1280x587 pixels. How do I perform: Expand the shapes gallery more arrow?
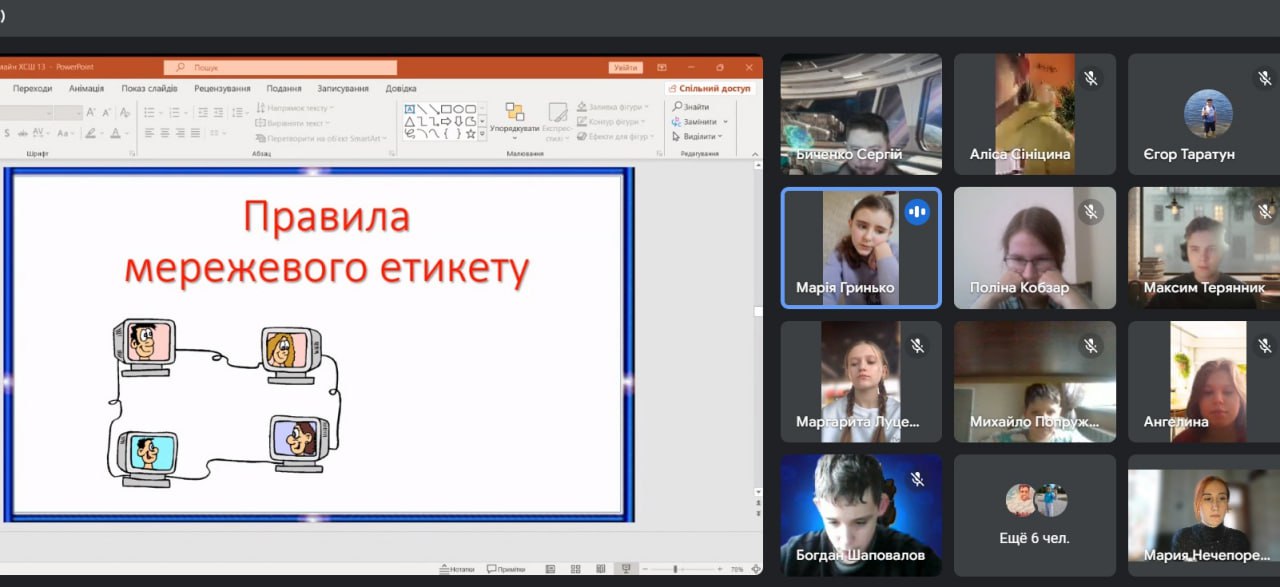(x=483, y=134)
